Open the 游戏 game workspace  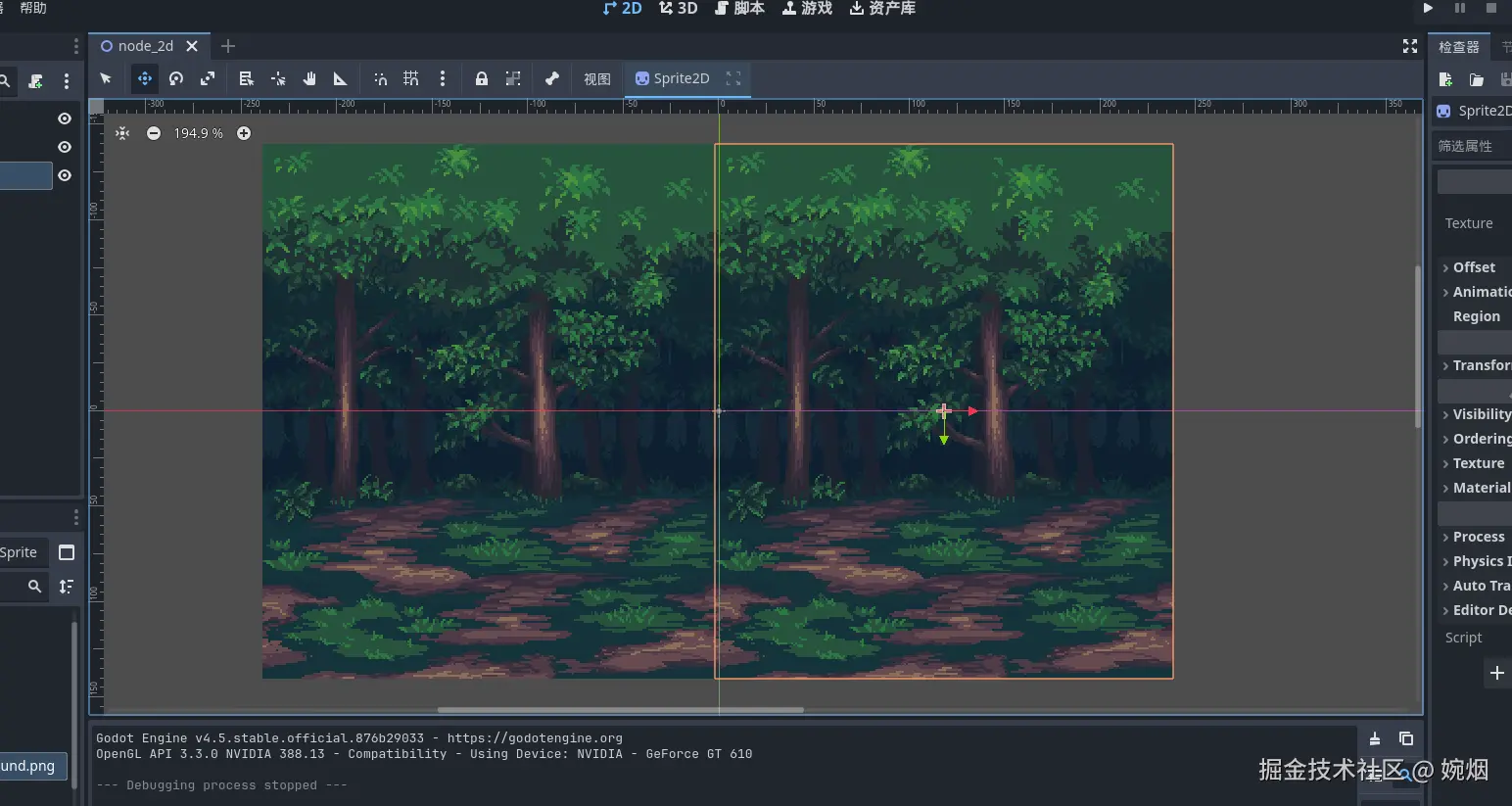[x=808, y=8]
